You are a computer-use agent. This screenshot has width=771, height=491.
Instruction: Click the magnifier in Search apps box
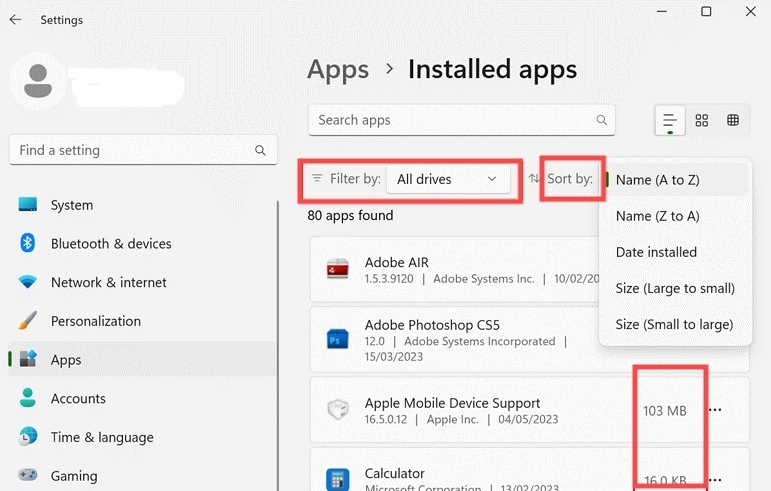(601, 120)
